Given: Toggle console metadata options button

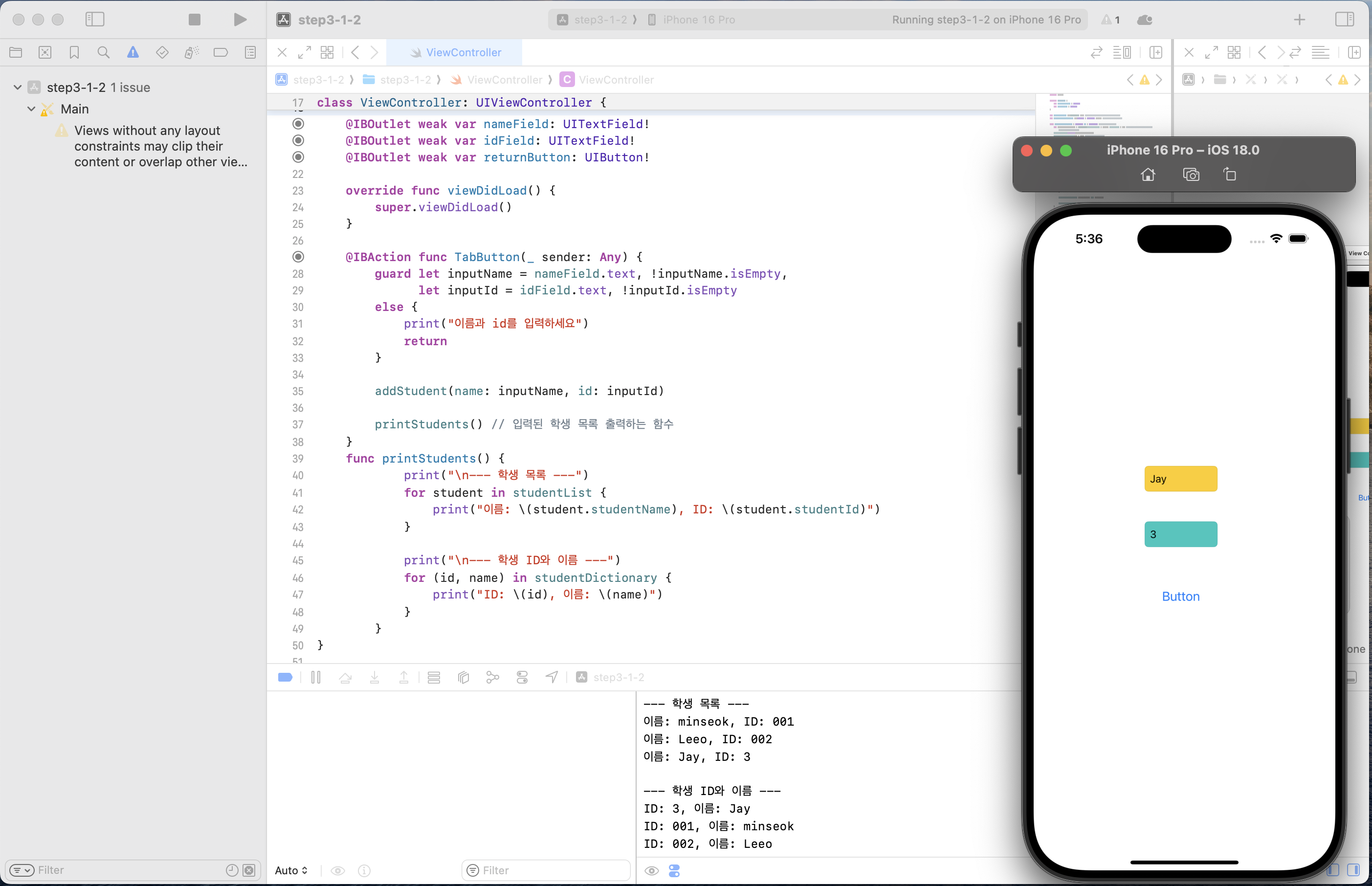Looking at the screenshot, I should (674, 870).
